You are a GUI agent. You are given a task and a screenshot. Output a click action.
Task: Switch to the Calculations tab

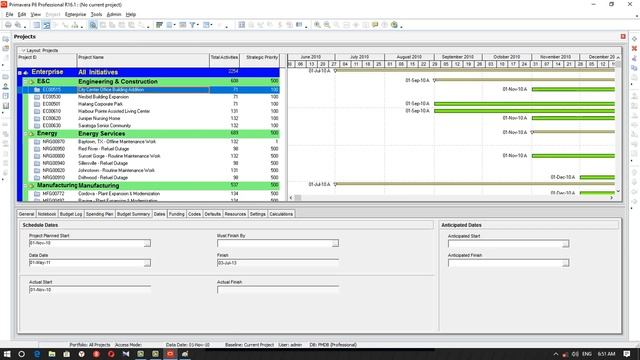pos(281,214)
